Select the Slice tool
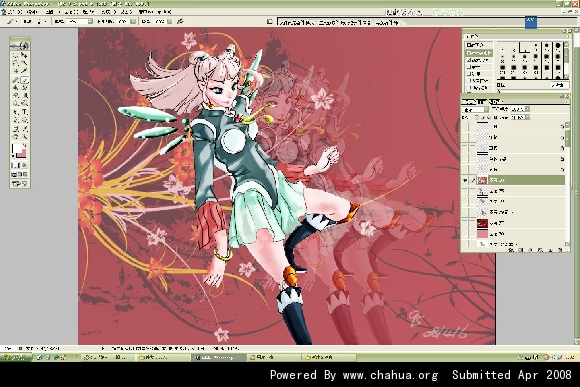 tap(24, 71)
